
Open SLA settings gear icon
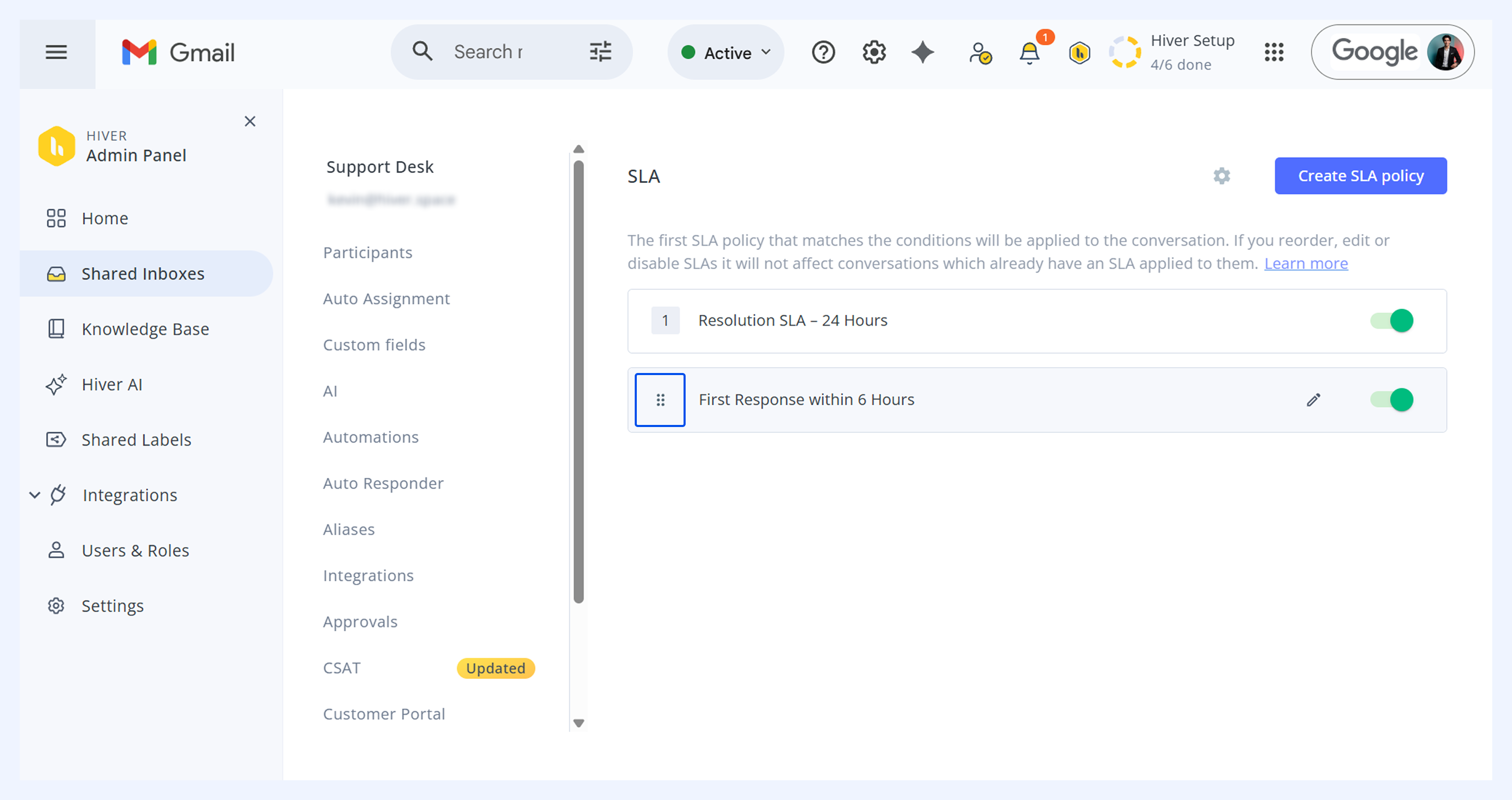click(1222, 176)
